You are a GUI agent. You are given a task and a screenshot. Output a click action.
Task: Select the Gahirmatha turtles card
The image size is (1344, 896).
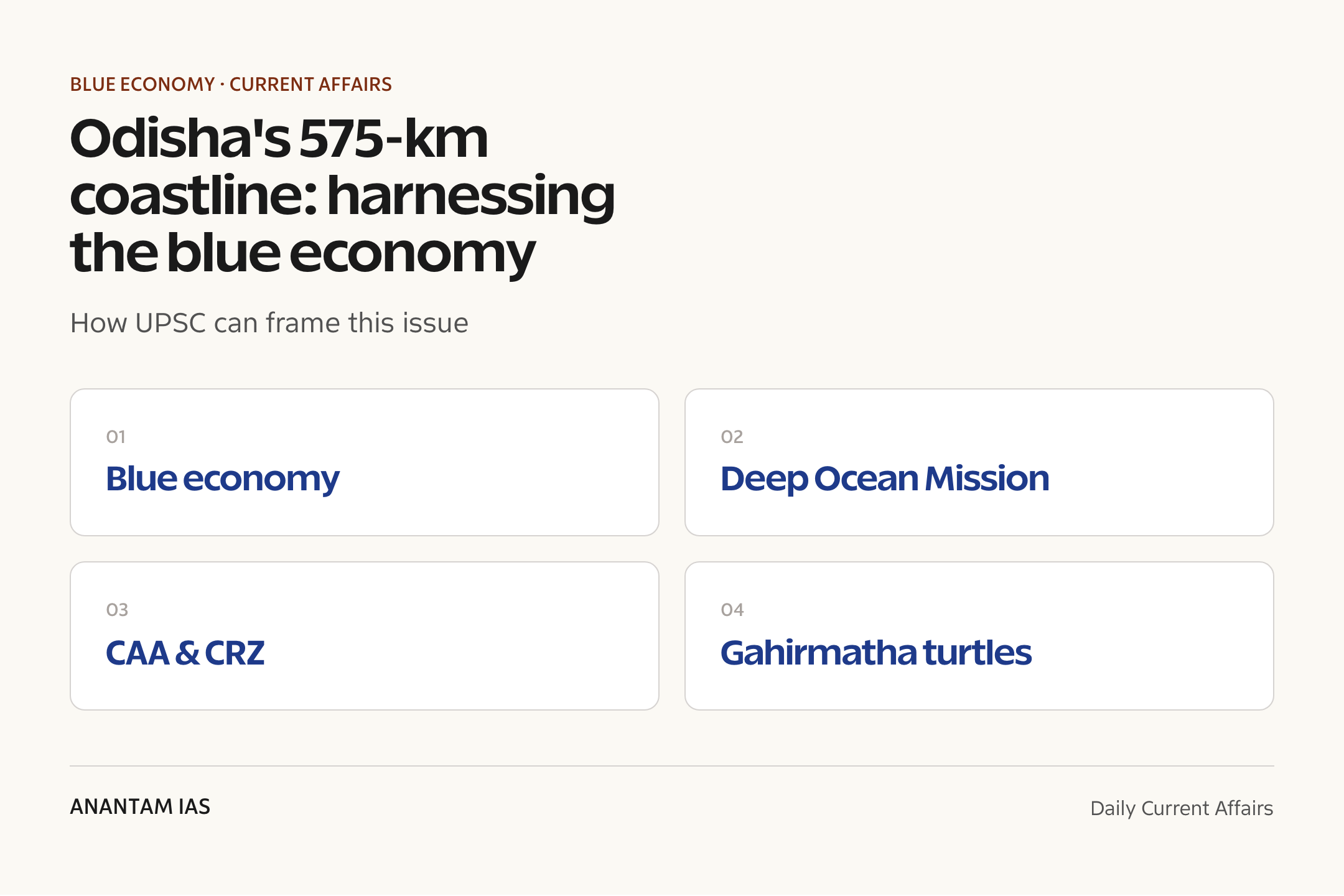[x=979, y=636]
